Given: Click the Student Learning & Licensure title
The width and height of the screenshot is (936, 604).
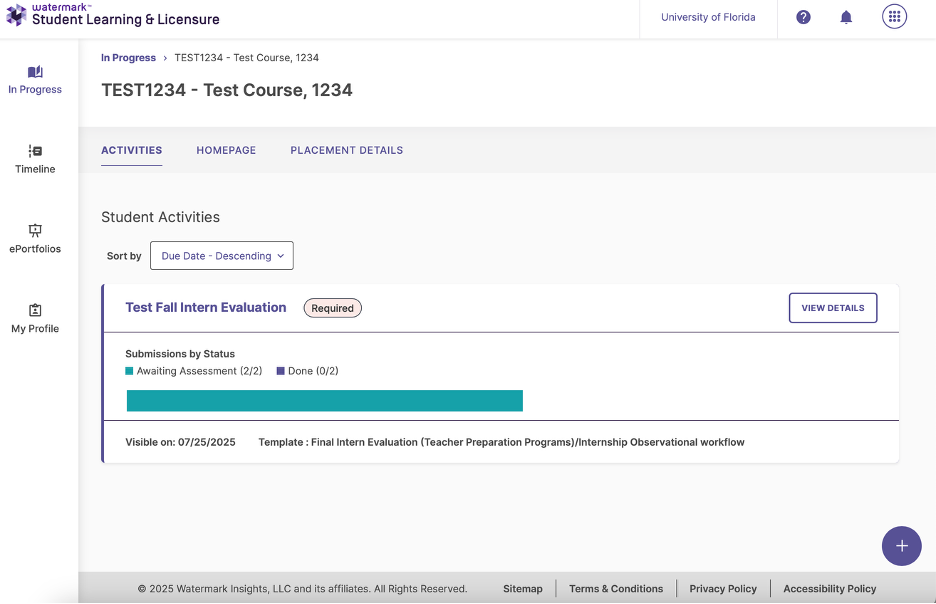Looking at the screenshot, I should point(126,20).
